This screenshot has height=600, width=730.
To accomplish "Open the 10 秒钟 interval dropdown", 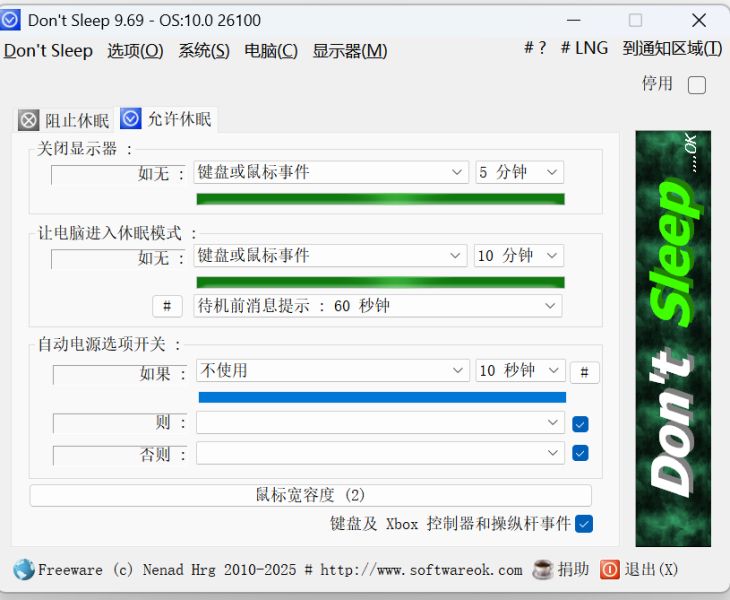I will point(520,371).
